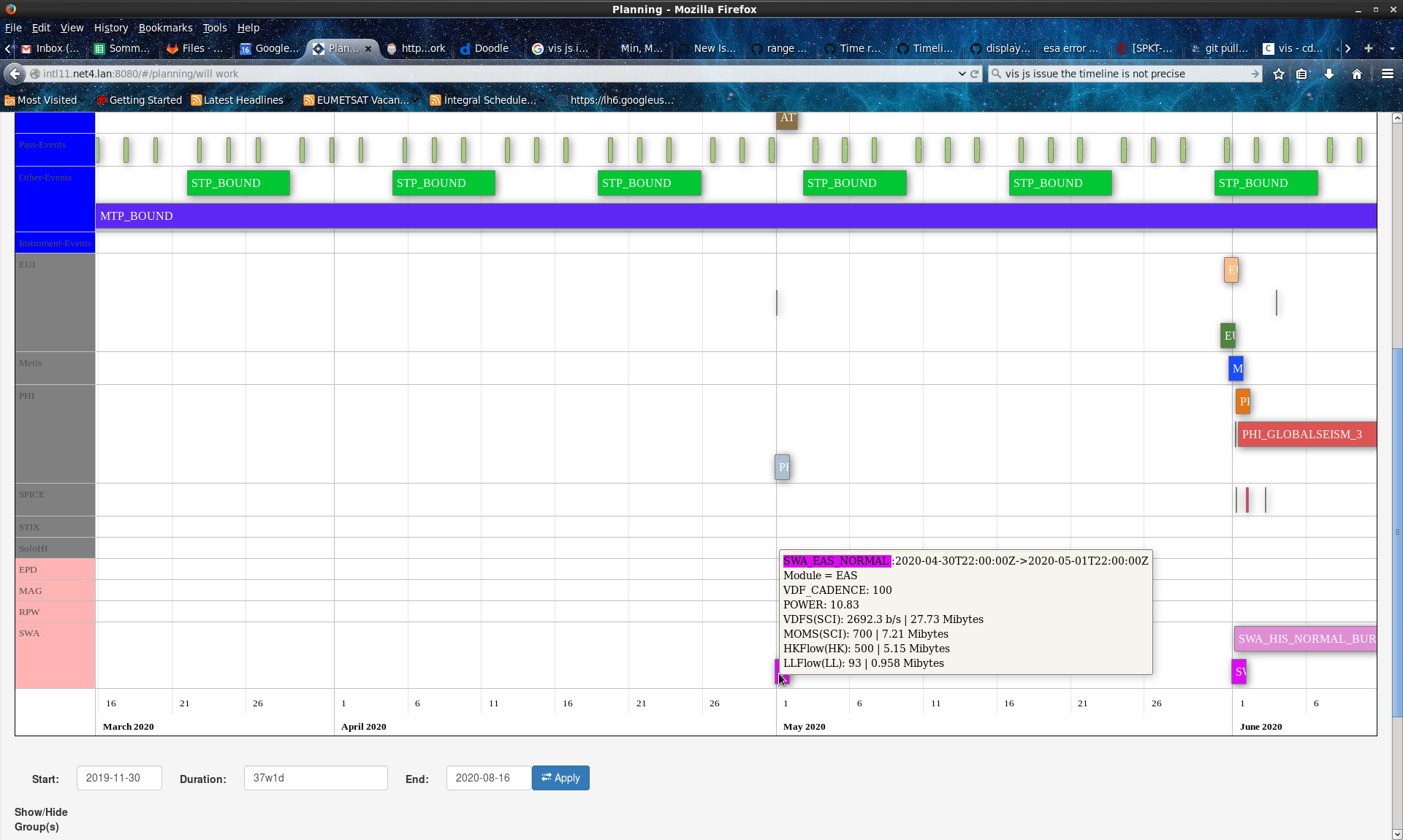Click the MTP_BOUND timeline bar
This screenshot has height=840, width=1403.
point(736,216)
